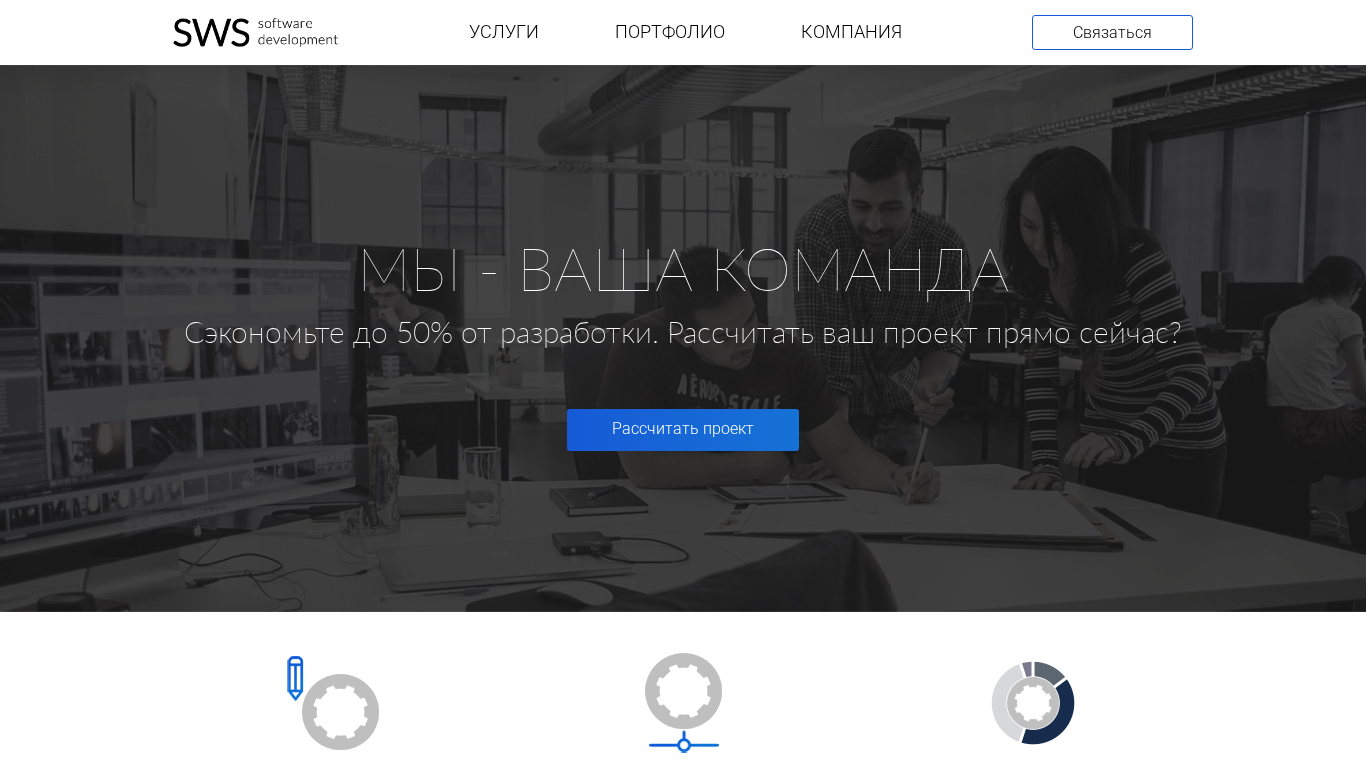Image resolution: width=1366 pixels, height=768 pixels.
Task: Click the Связаться button
Action: [1112, 32]
